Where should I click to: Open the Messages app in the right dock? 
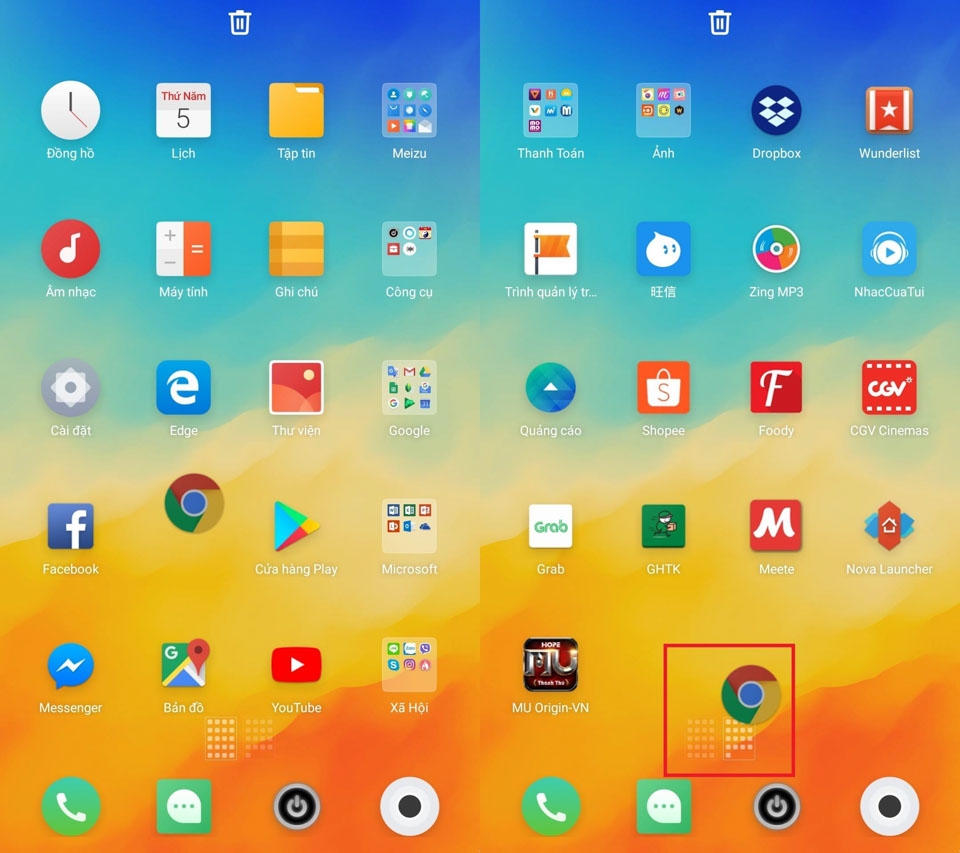(664, 806)
